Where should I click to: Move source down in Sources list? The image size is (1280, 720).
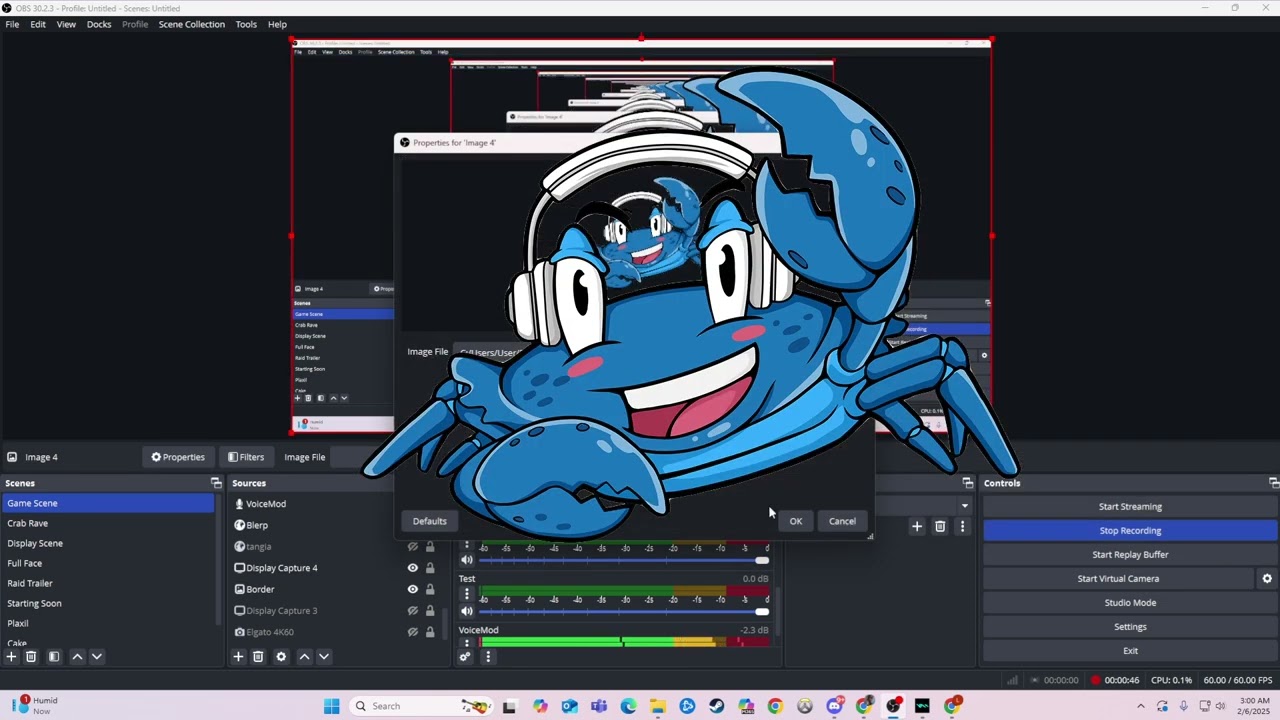pyautogui.click(x=324, y=657)
